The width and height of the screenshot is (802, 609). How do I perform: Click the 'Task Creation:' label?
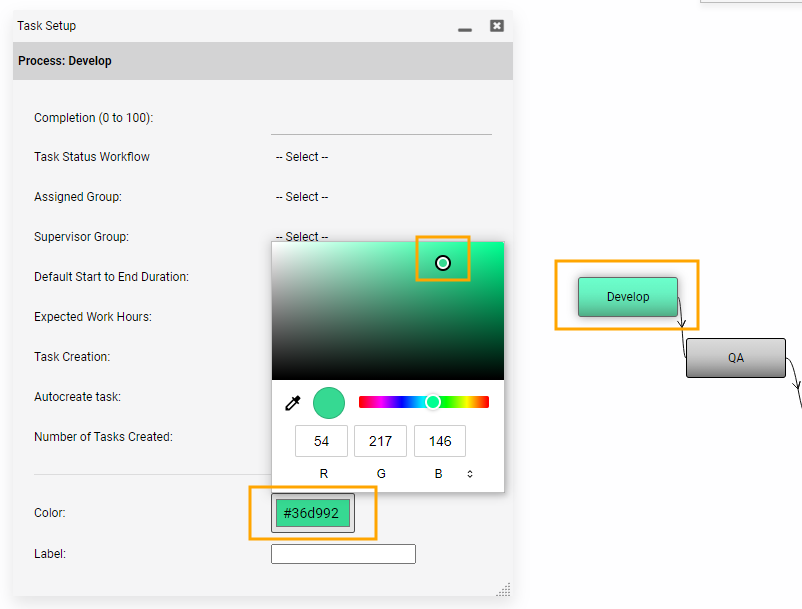pos(72,356)
